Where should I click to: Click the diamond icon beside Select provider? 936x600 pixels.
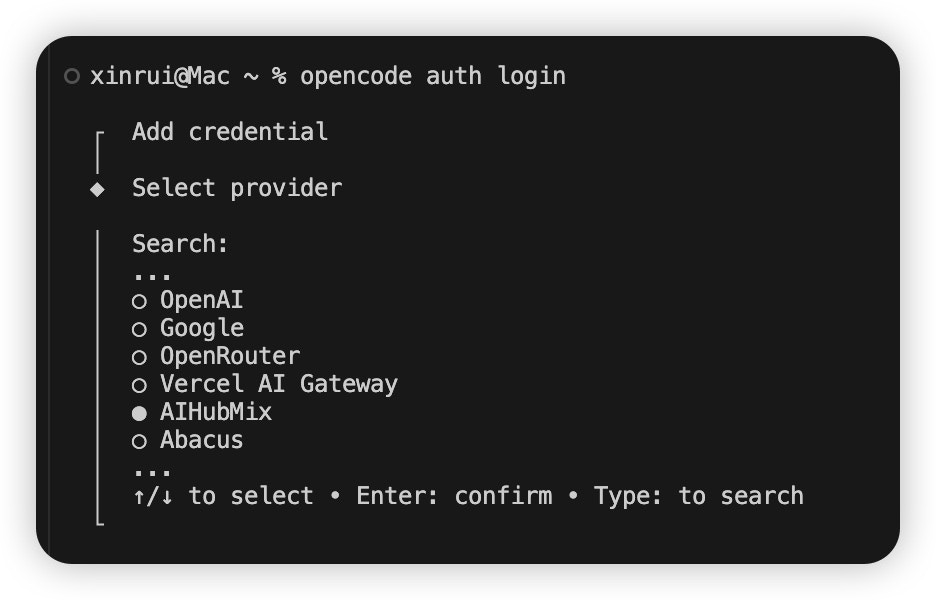tap(96, 188)
